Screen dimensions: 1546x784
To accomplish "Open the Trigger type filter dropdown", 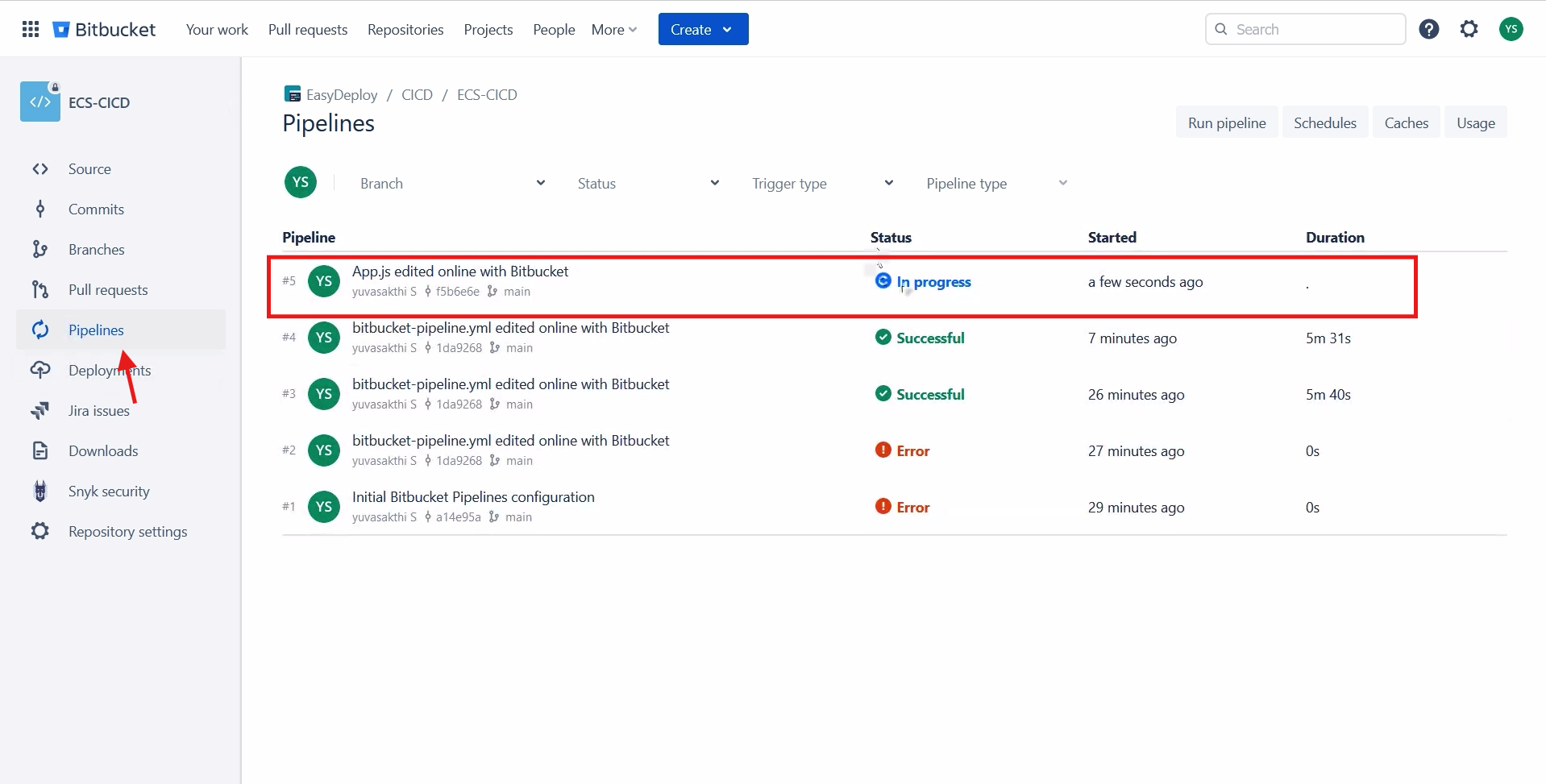I will [x=822, y=184].
